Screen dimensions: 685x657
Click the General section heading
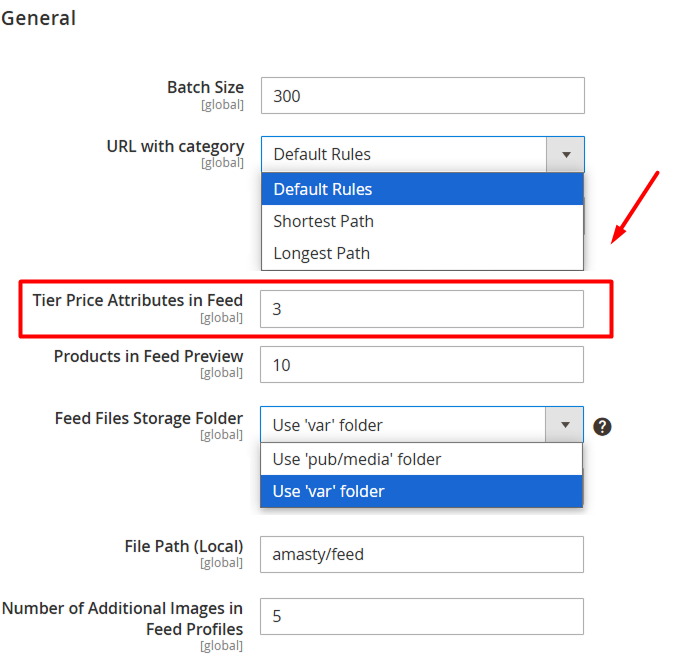tap(38, 18)
